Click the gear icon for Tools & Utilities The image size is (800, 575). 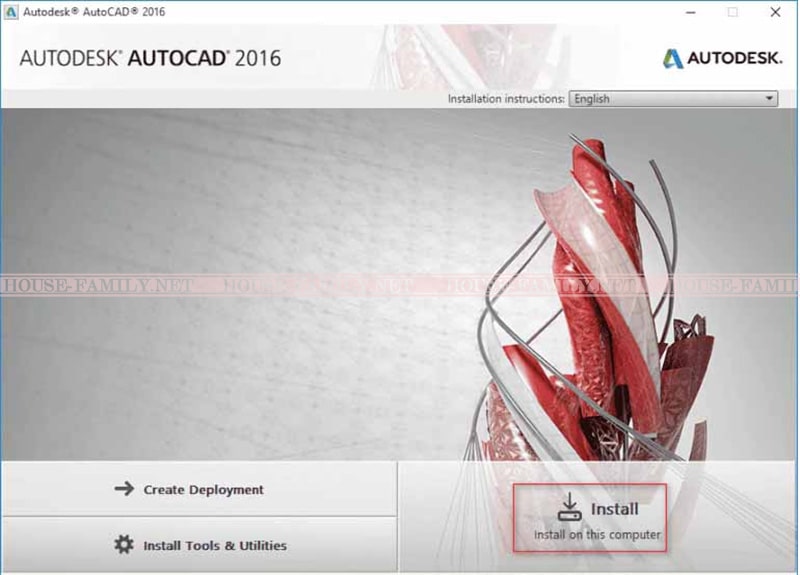coord(124,544)
